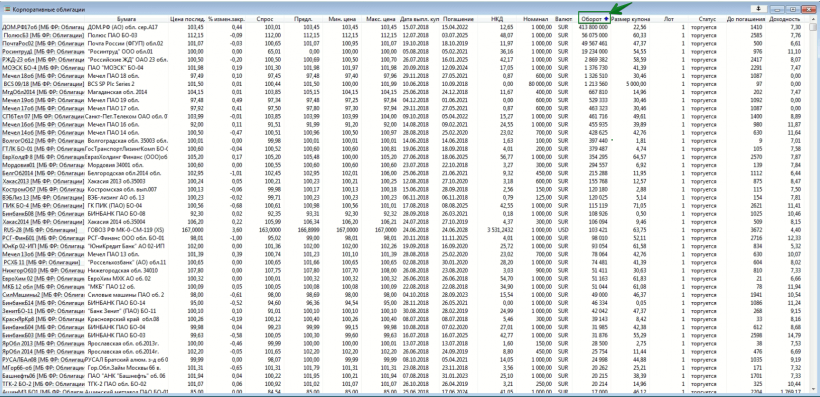
Task: Select the ЗенитБО-11 row
Action: coord(405,311)
